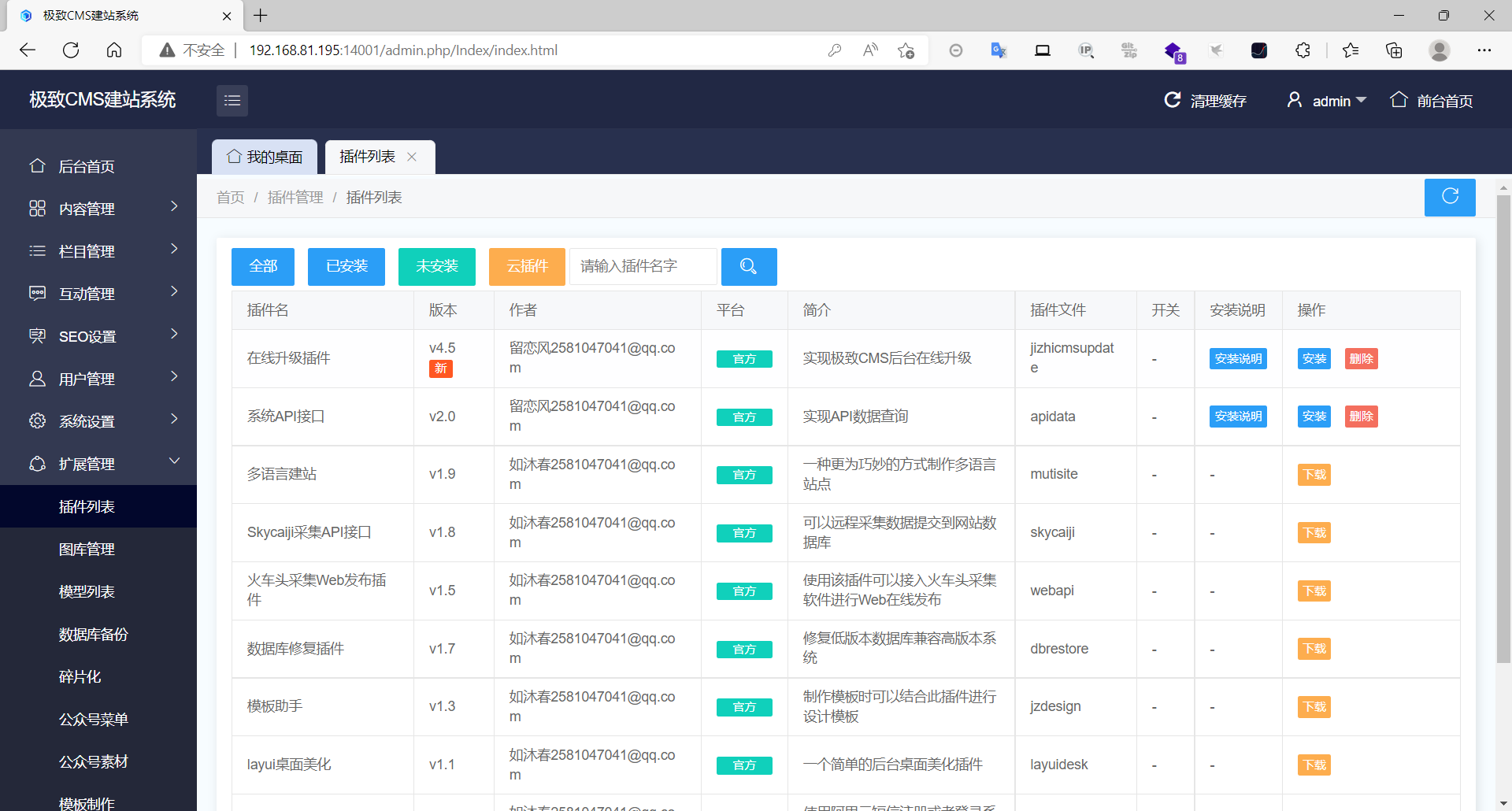The width and height of the screenshot is (1512, 811).
Task: Click the browser address bar URL
Action: [x=403, y=50]
